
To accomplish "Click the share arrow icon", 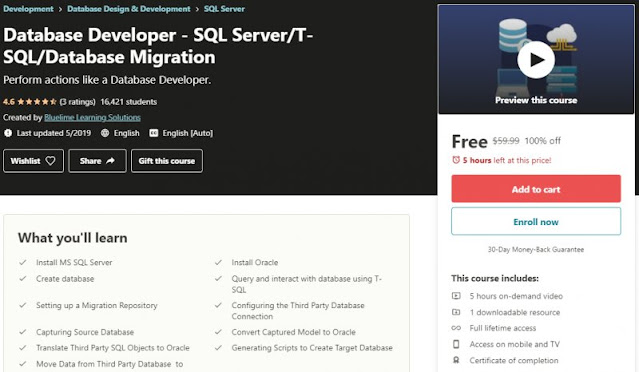I will (x=110, y=161).
